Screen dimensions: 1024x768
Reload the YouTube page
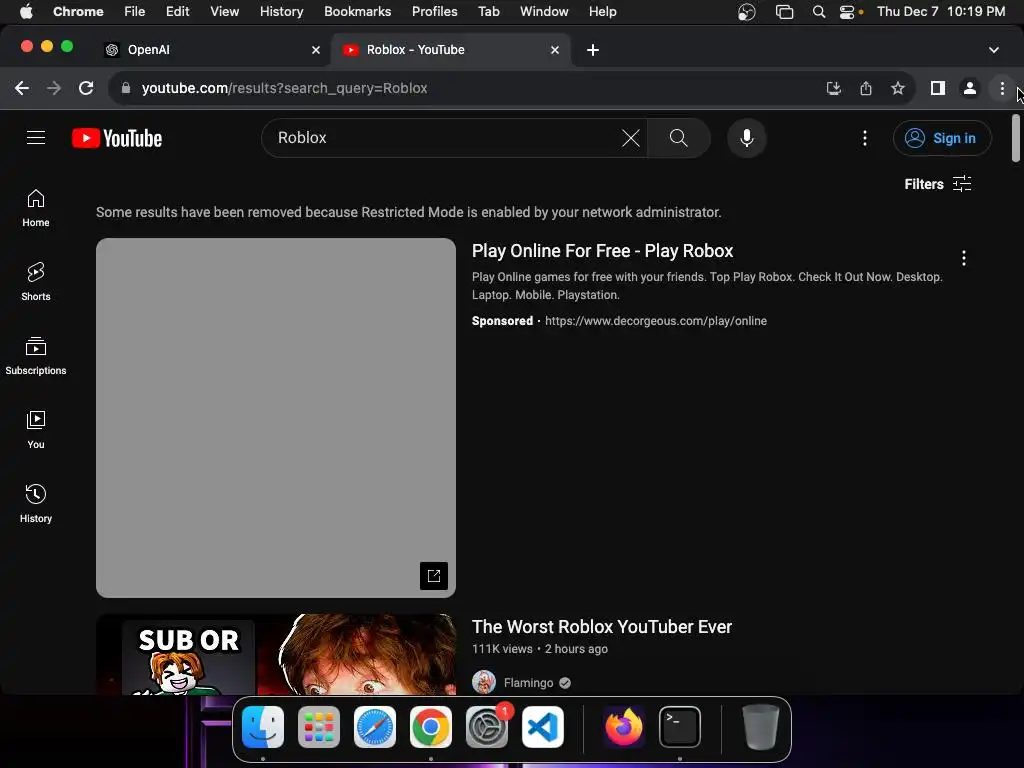[x=86, y=88]
